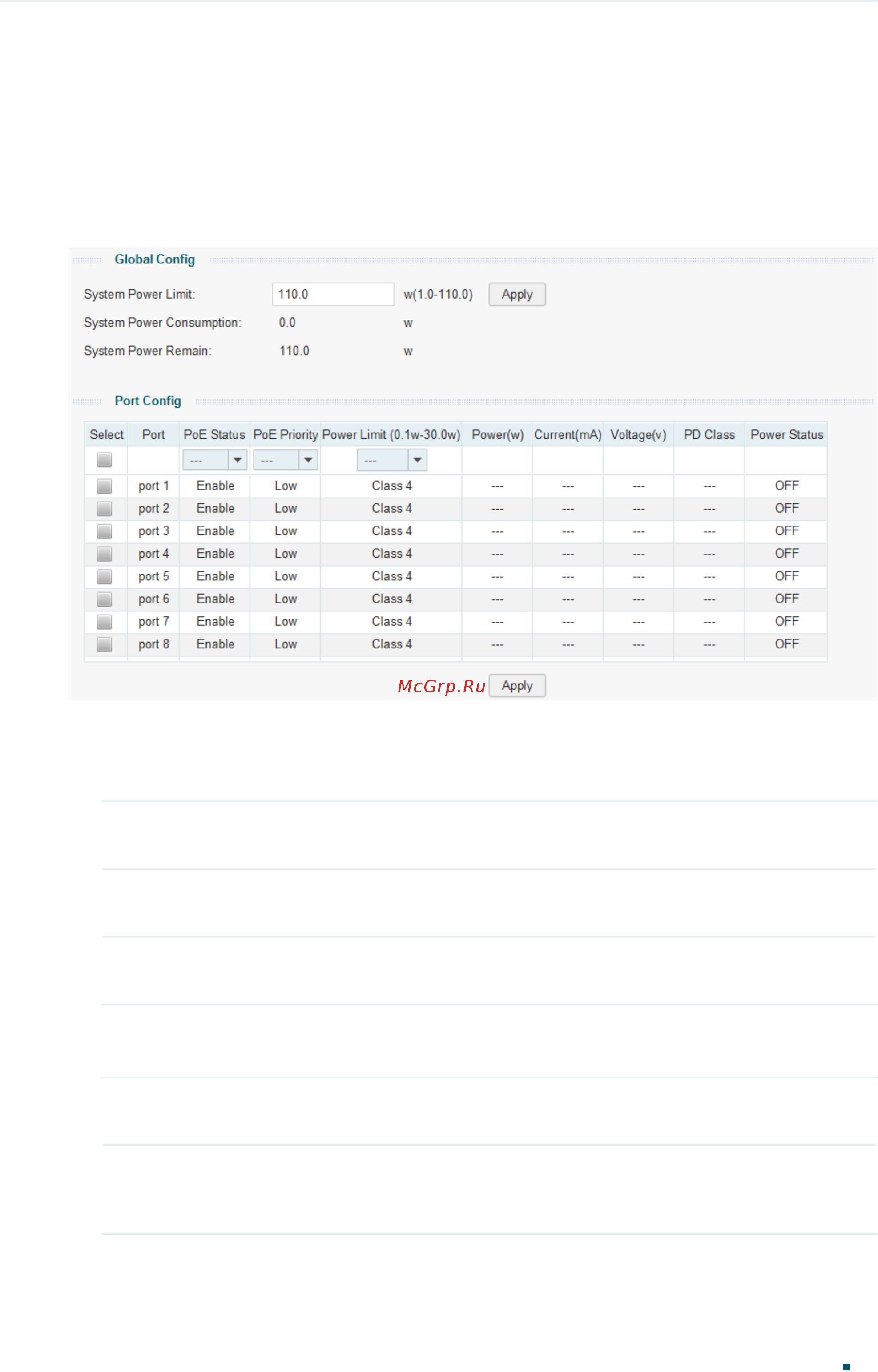Check the port 7 checkbox
This screenshot has height=1372, width=878.
(105, 622)
